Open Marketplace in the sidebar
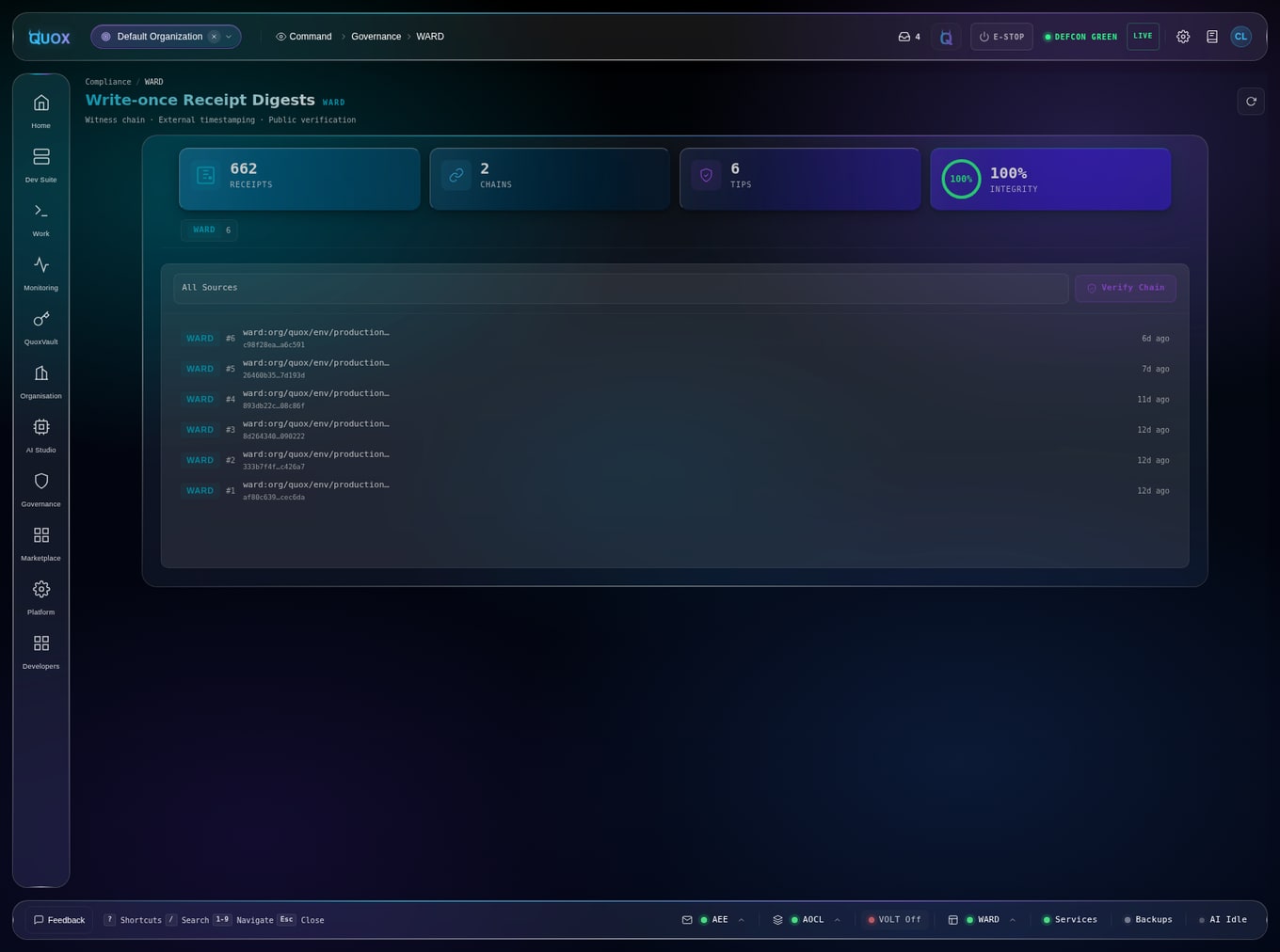Image resolution: width=1280 pixels, height=952 pixels. click(41, 543)
